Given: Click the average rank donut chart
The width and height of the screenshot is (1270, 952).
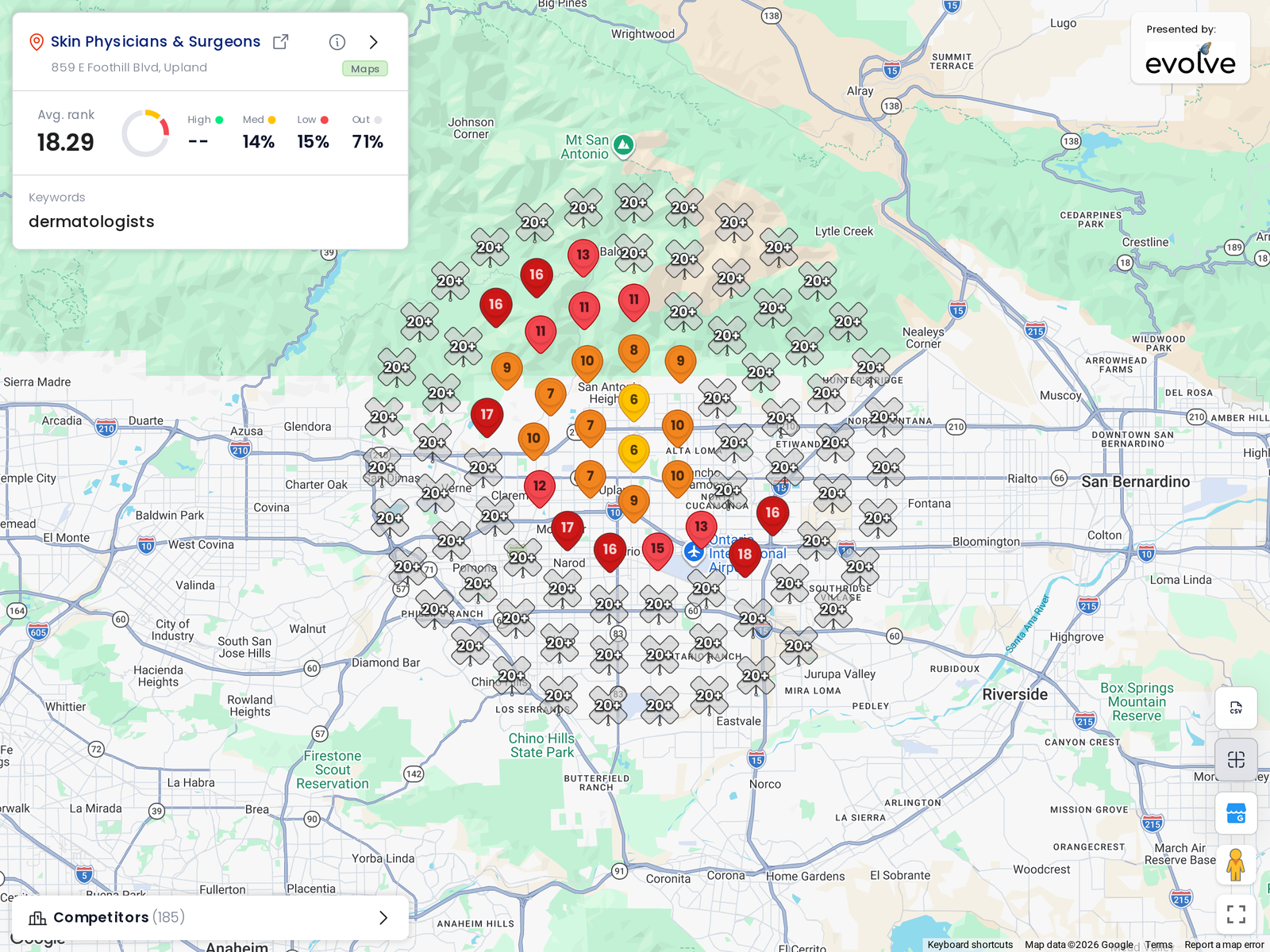Looking at the screenshot, I should pos(145,133).
